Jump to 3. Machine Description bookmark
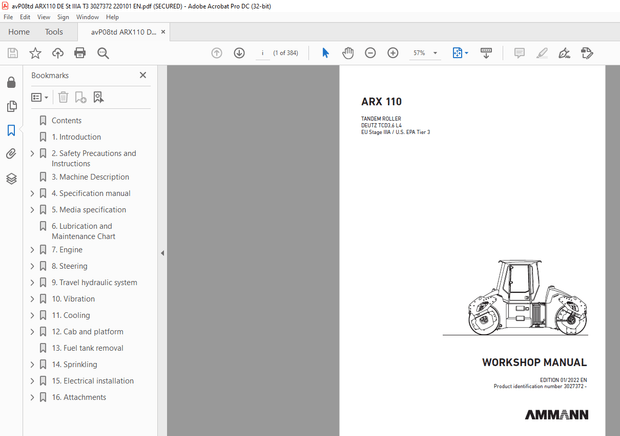 coord(91,177)
